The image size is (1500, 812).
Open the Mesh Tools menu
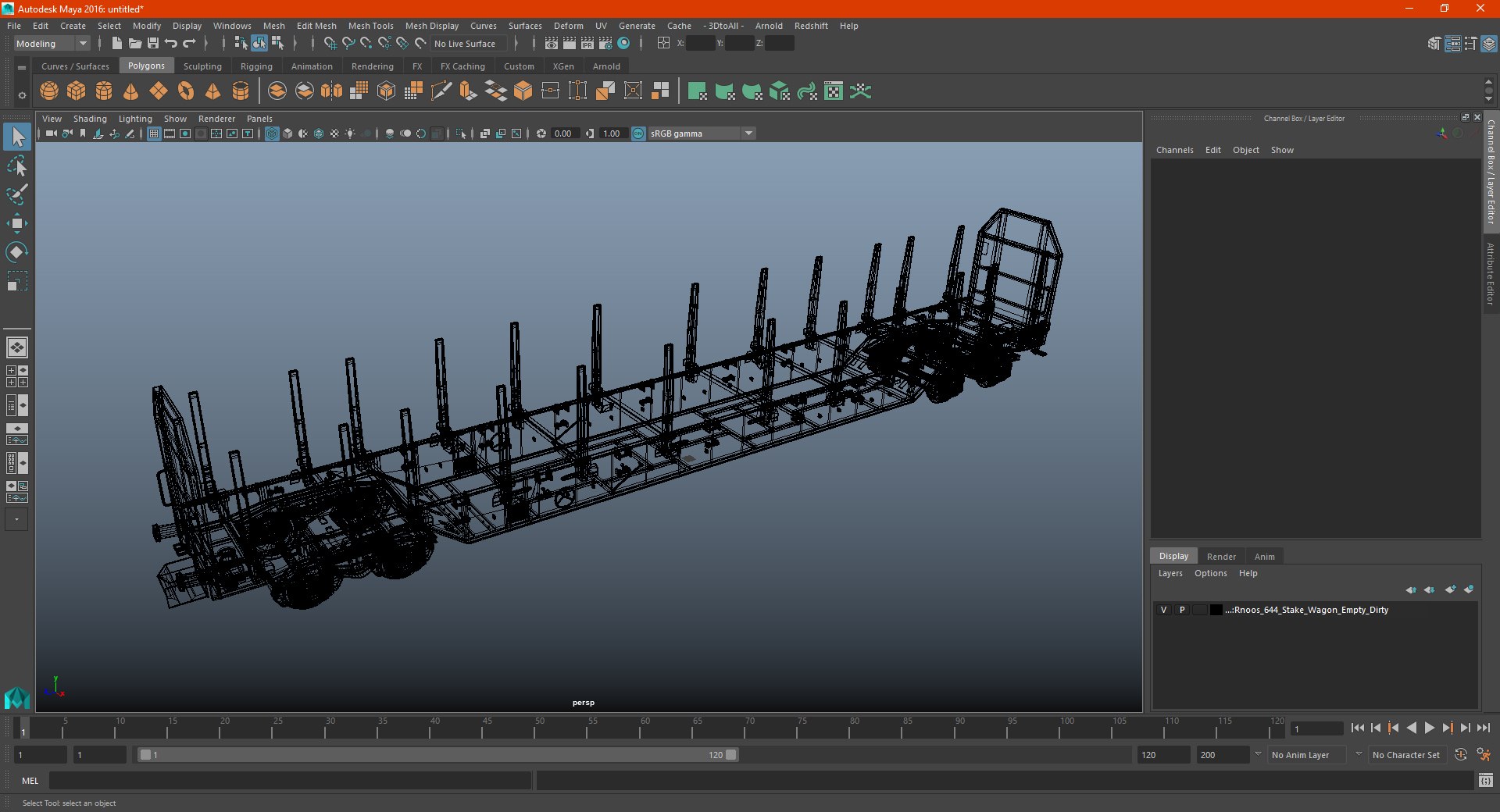point(370,26)
